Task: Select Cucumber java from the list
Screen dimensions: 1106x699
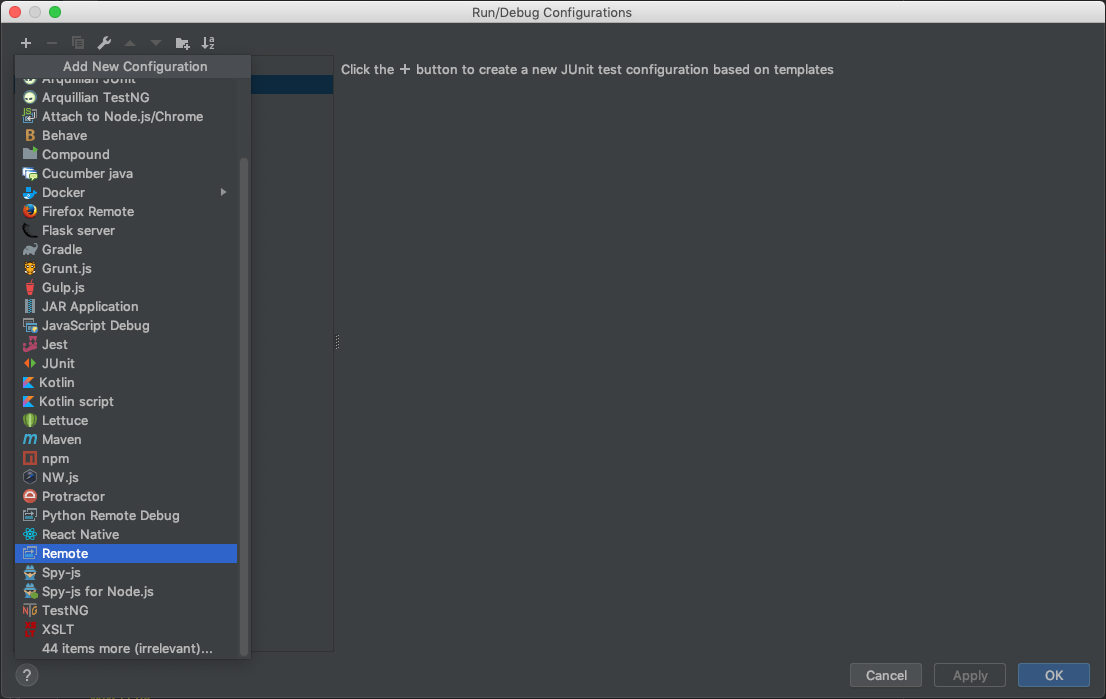Action: (x=126, y=174)
